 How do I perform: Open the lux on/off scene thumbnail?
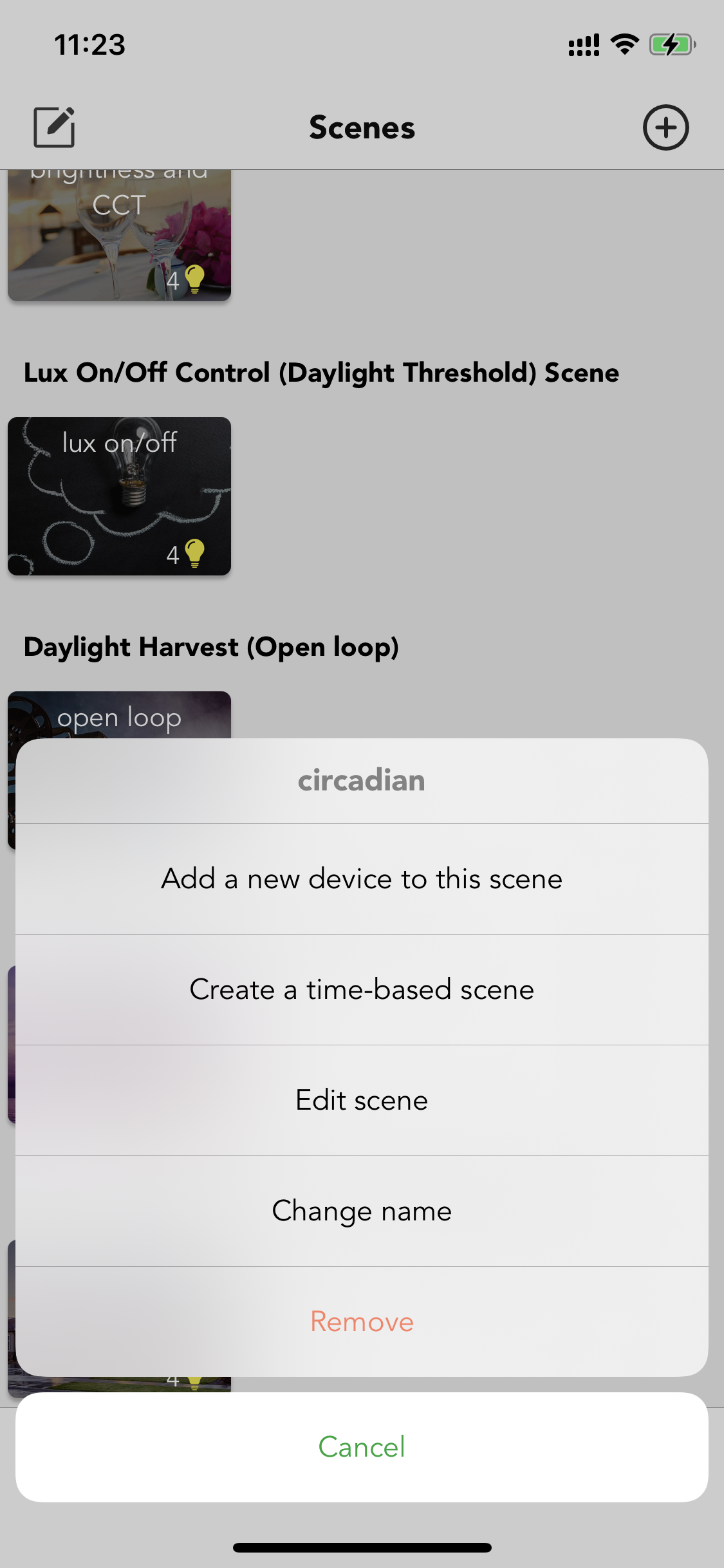pos(119,496)
